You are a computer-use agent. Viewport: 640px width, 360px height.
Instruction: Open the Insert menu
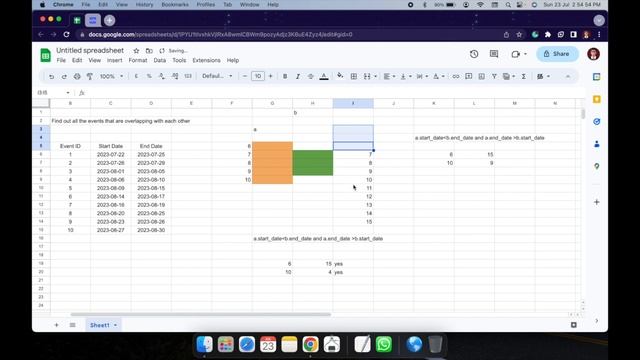point(114,60)
